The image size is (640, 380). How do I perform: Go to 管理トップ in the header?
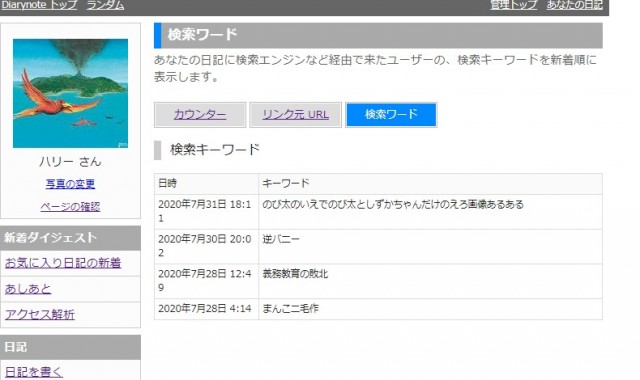coord(513,5)
